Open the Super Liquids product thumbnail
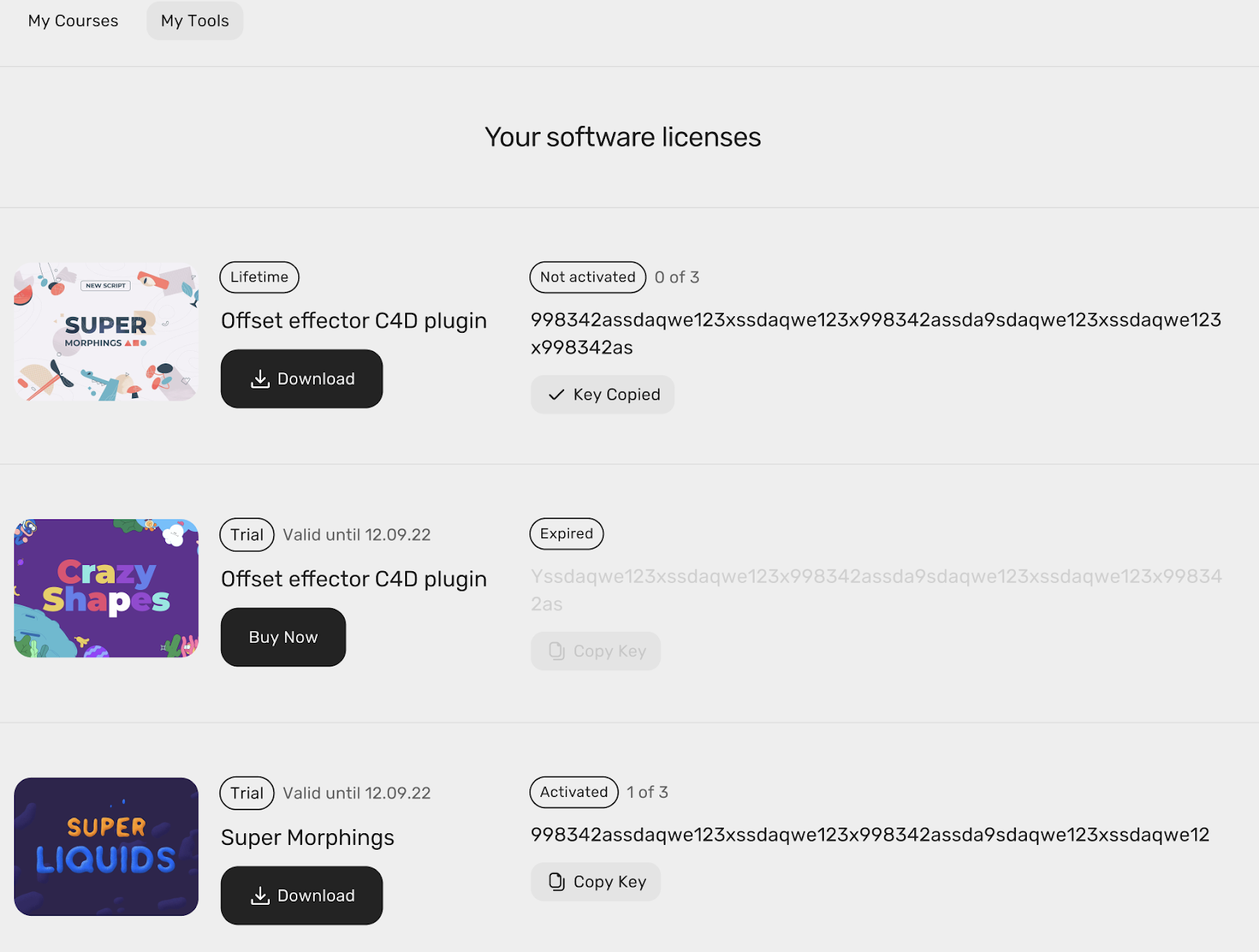Image resolution: width=1259 pixels, height=952 pixels. [106, 847]
